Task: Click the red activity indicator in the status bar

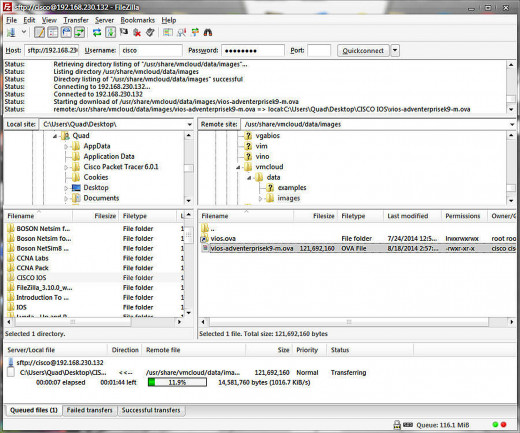Action: pyautogui.click(x=504, y=425)
